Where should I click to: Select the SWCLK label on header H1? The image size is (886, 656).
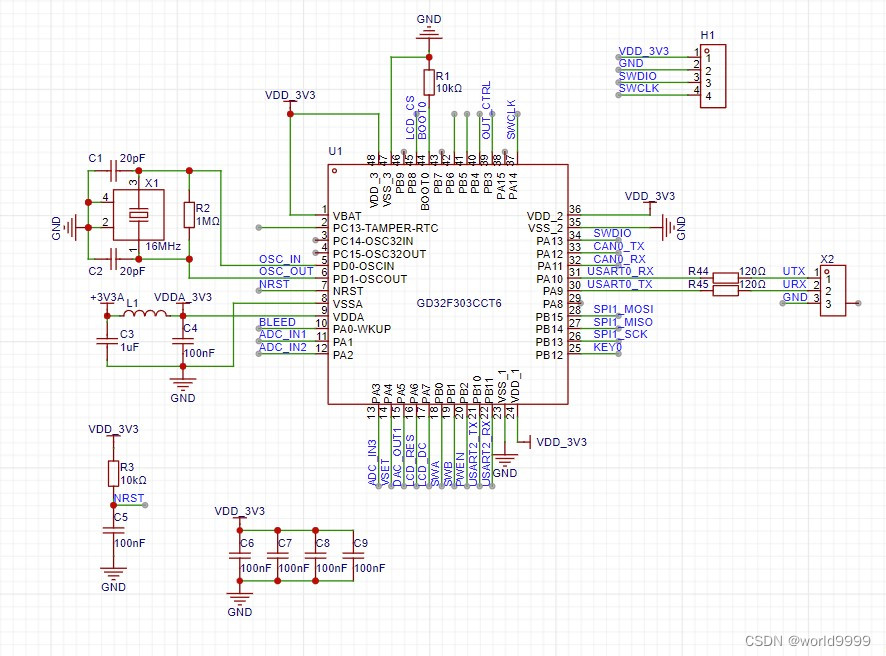point(639,88)
